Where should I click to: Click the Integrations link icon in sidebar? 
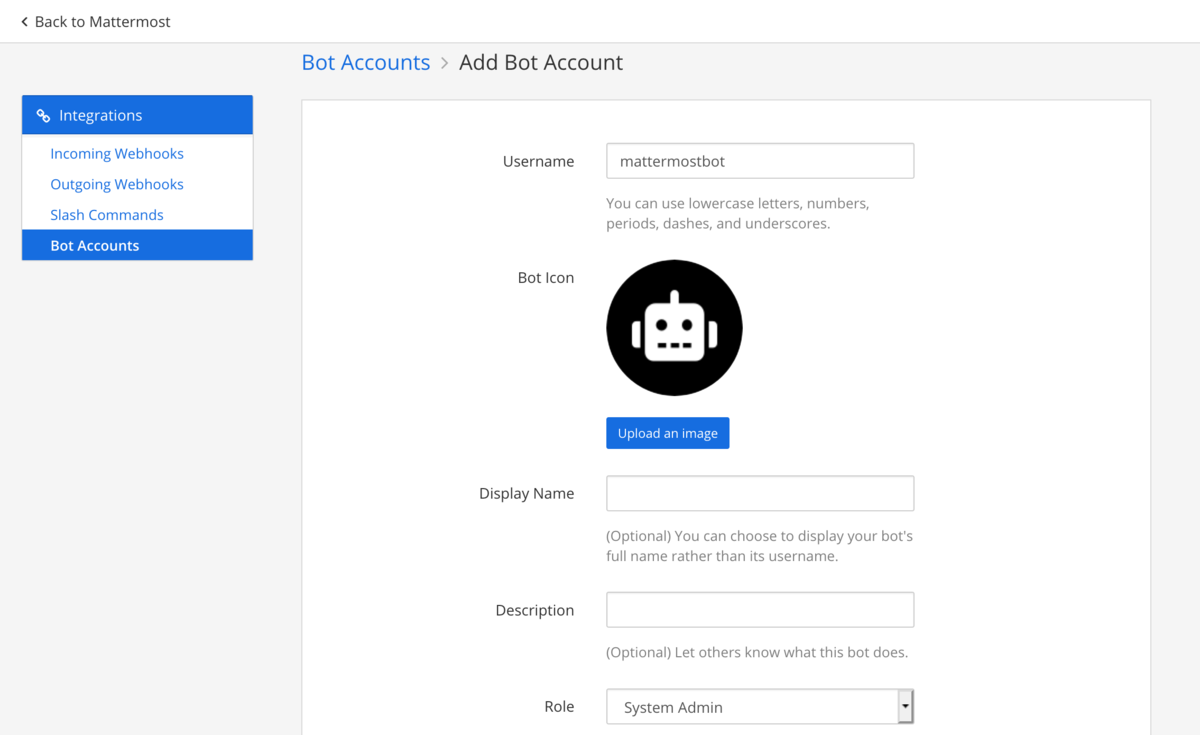[43, 116]
